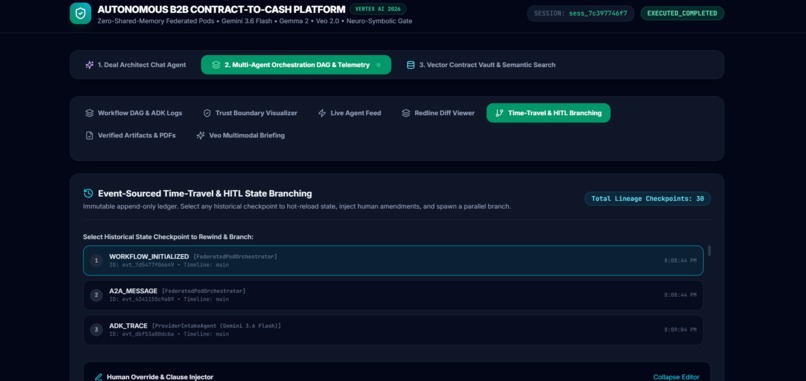Click the SESSION sess_7c397746f7 badge
The image size is (806, 381).
click(x=580, y=13)
